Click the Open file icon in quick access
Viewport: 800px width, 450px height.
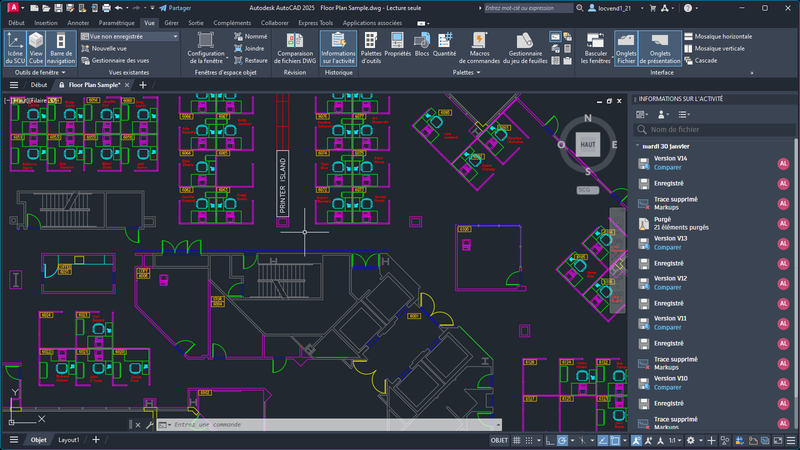pyautogui.click(x=46, y=8)
